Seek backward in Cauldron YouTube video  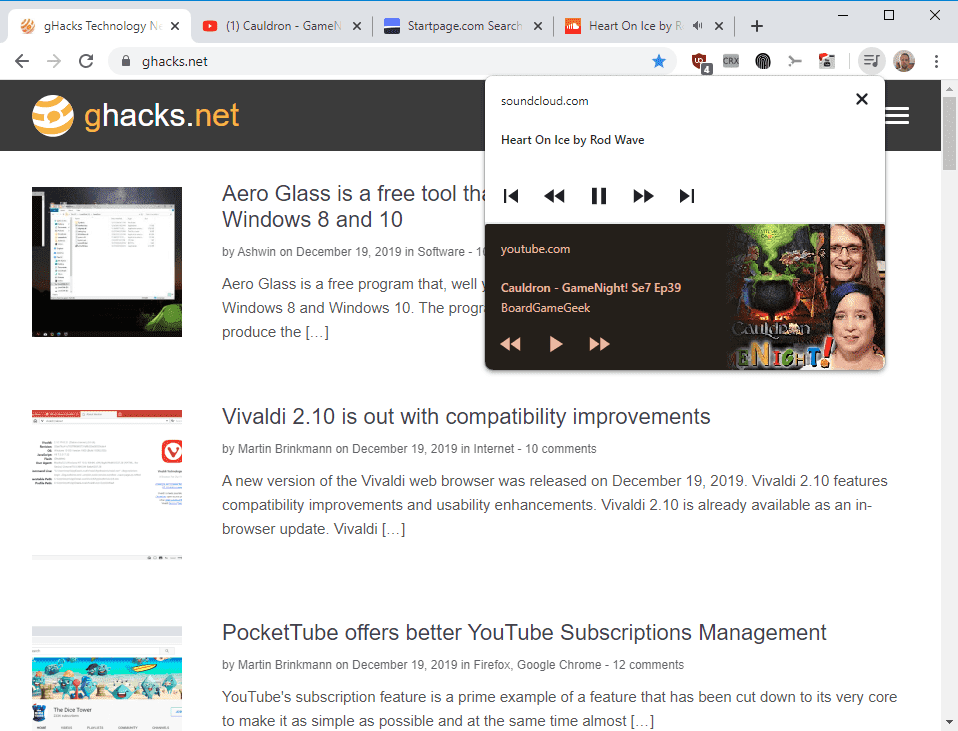[x=510, y=344]
